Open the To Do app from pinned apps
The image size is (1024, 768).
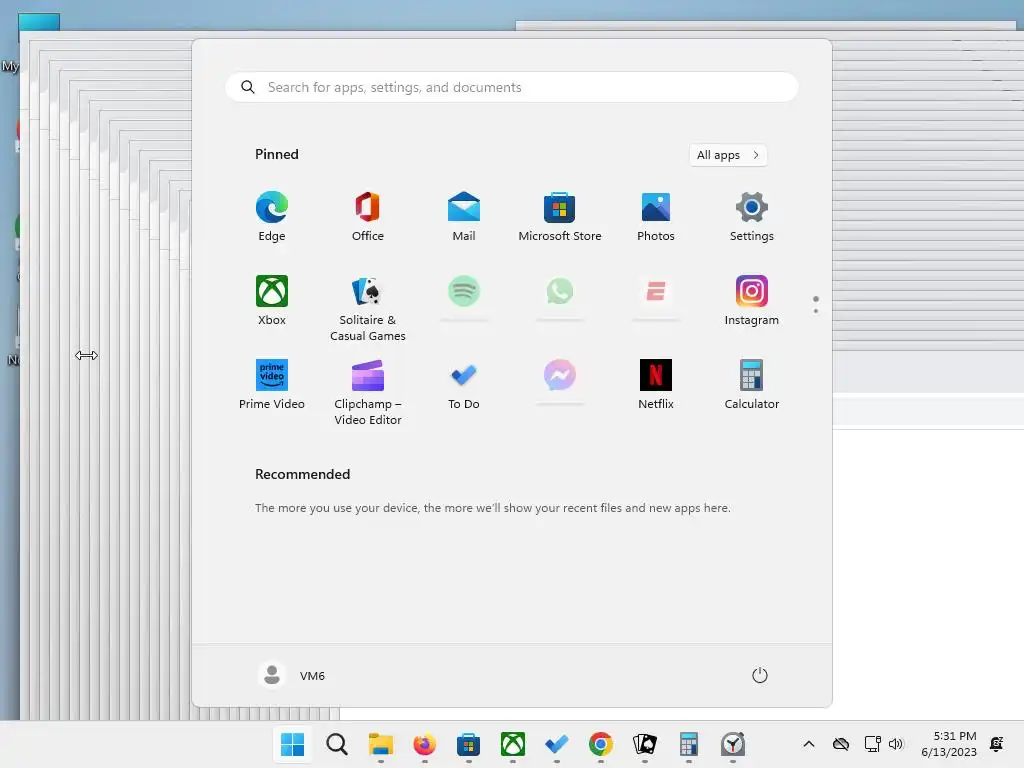point(464,385)
